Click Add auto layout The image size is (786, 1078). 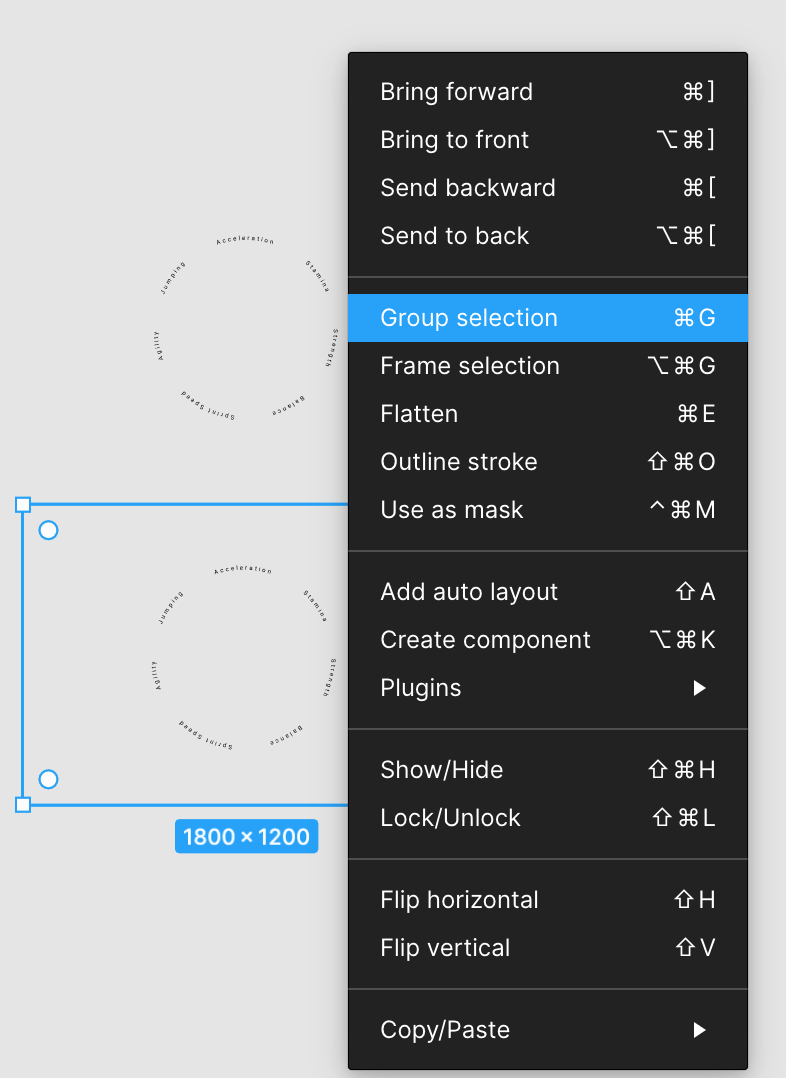468,592
